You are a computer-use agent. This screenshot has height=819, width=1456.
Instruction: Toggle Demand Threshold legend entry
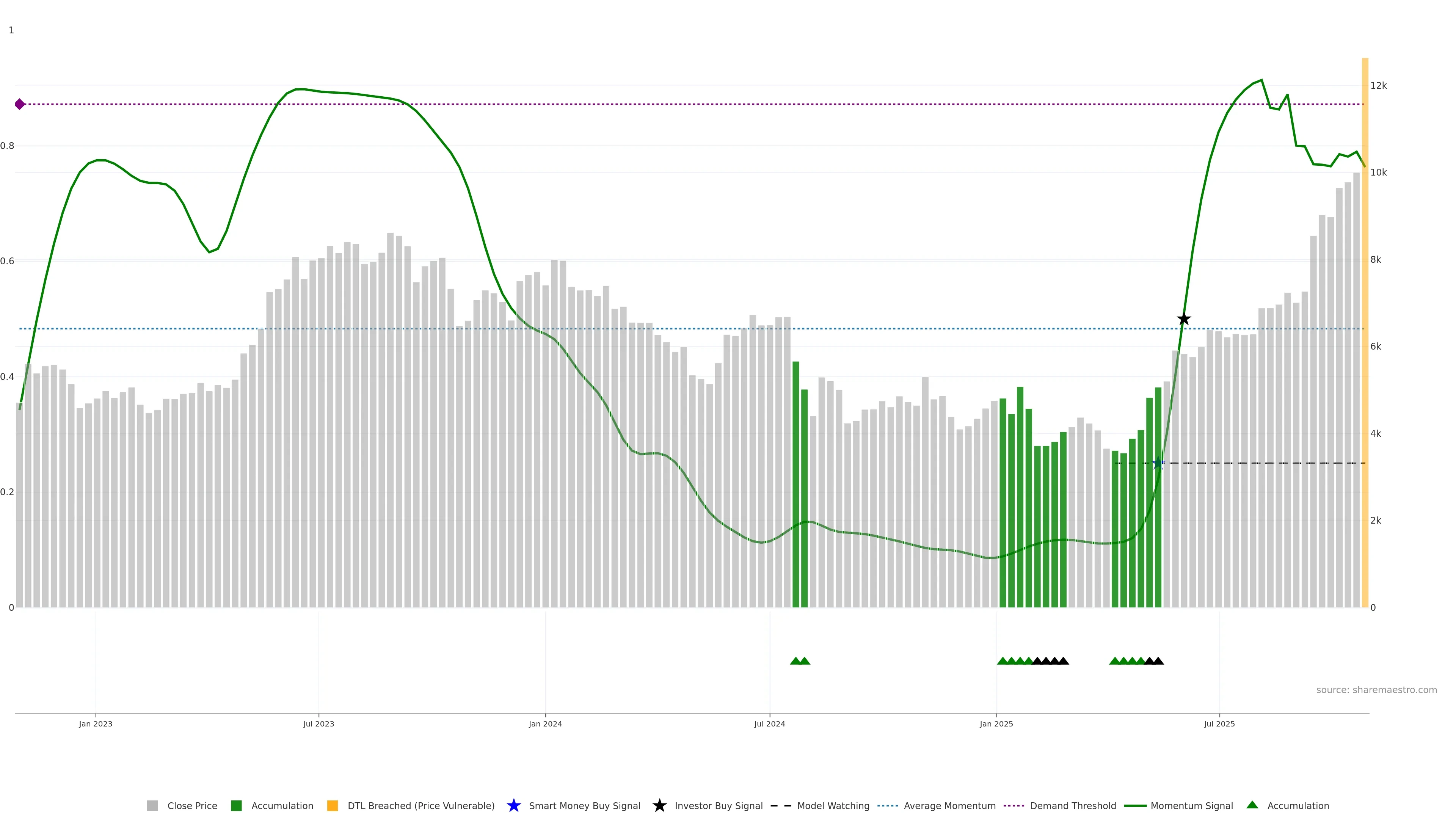click(1073, 805)
